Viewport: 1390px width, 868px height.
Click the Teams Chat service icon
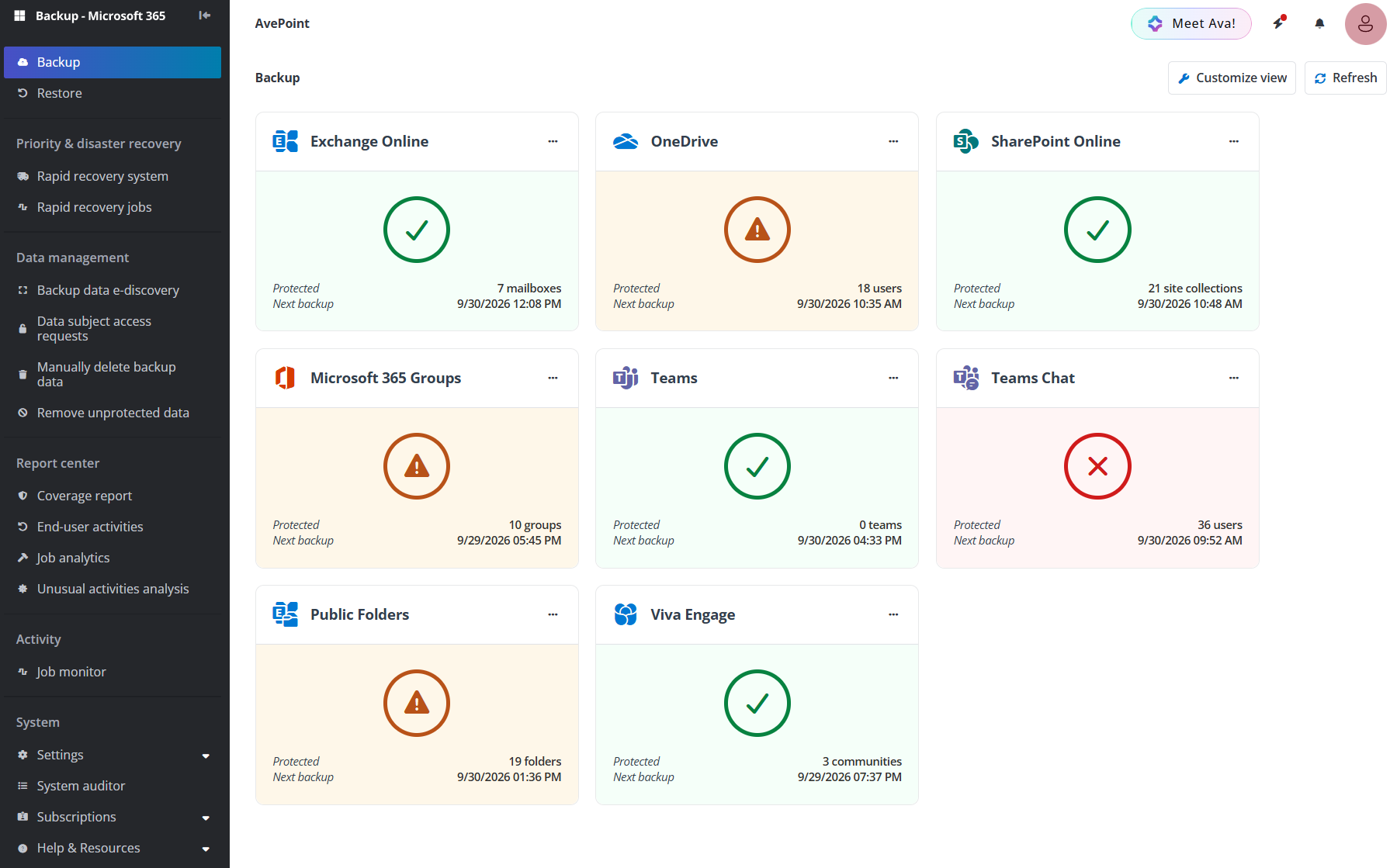[966, 378]
